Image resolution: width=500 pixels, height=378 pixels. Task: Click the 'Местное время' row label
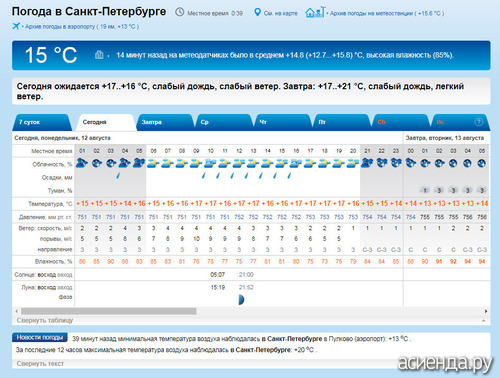(x=52, y=151)
